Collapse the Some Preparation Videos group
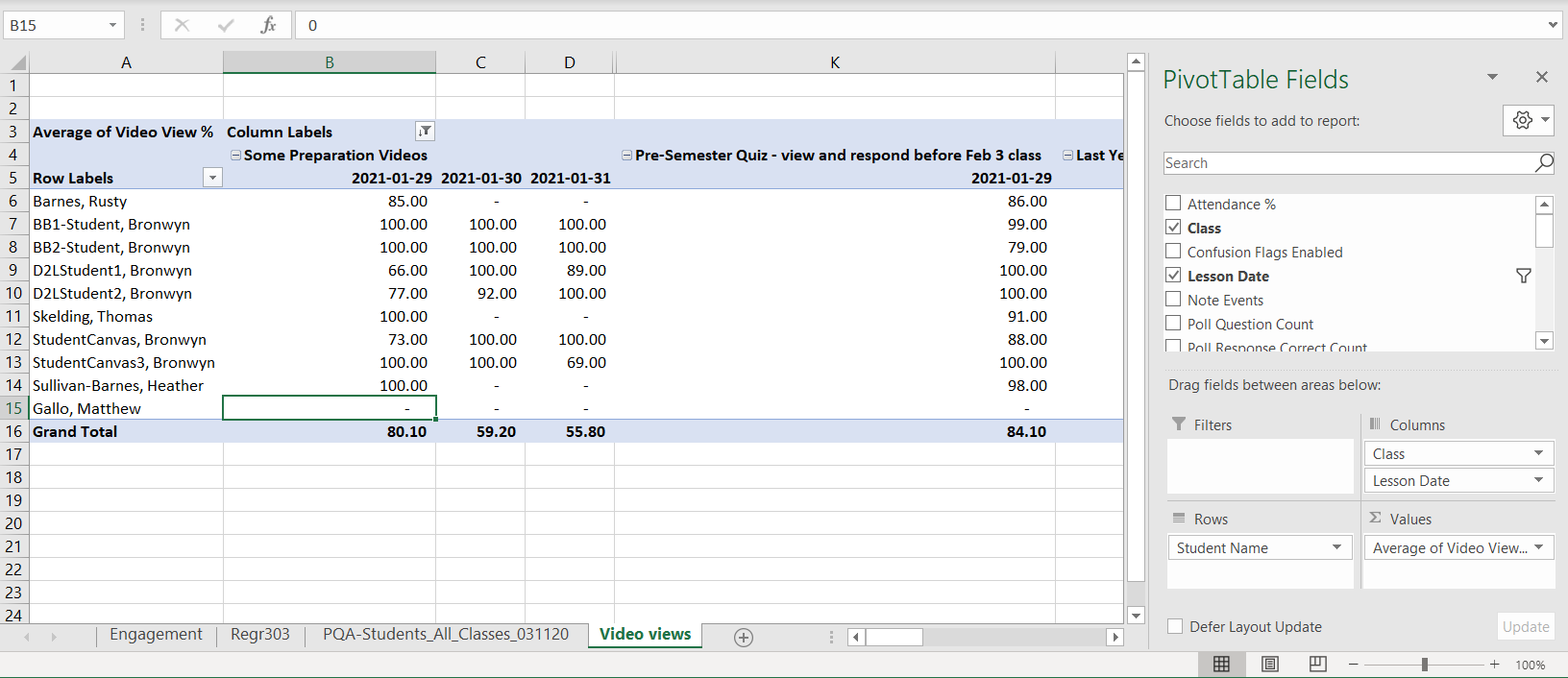1568x678 pixels. click(x=235, y=155)
